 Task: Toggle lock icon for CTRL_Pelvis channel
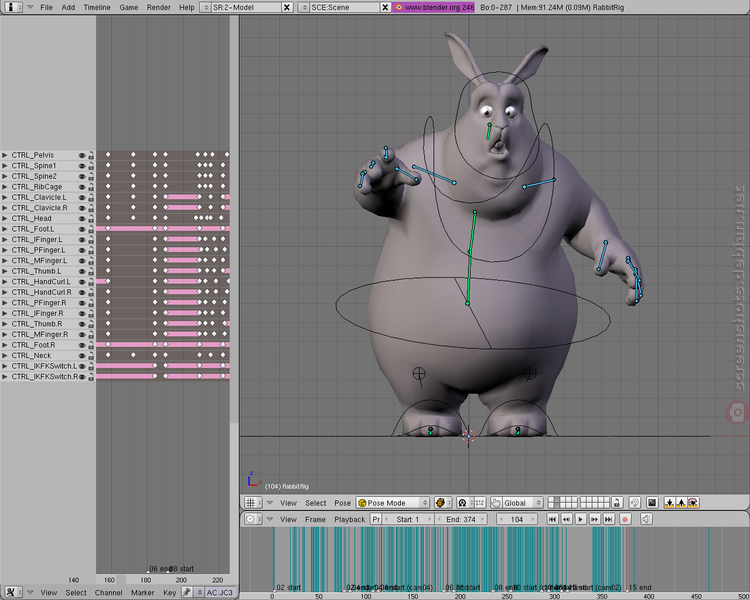91,156
